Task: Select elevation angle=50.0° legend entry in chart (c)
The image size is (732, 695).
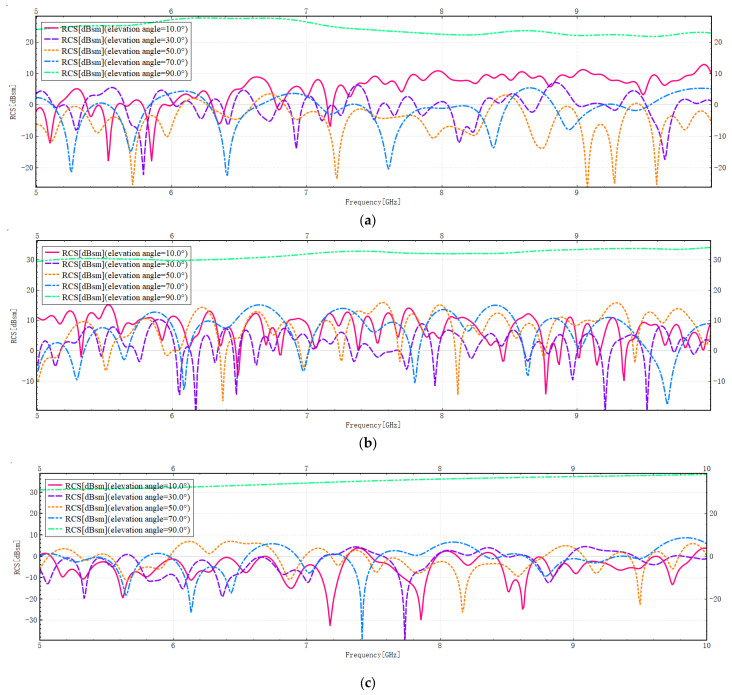Action: pyautogui.click(x=119, y=508)
